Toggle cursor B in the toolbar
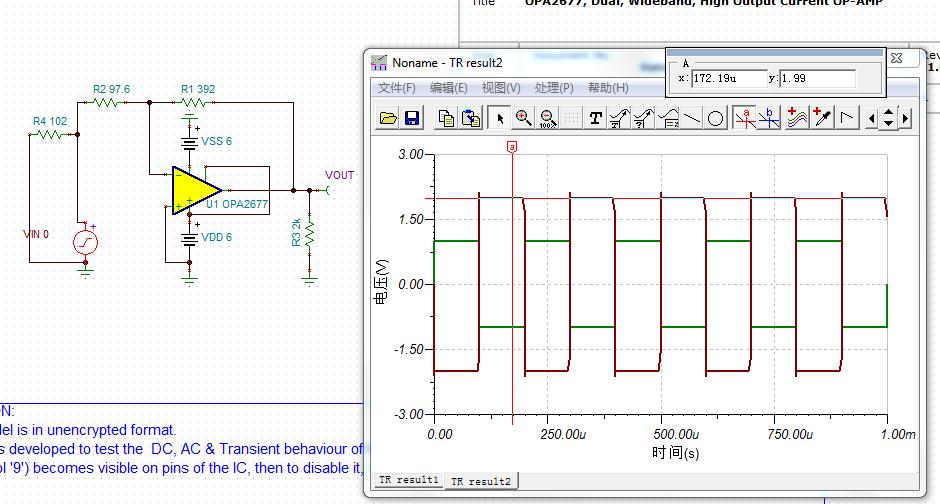The image size is (940, 504). 769,118
